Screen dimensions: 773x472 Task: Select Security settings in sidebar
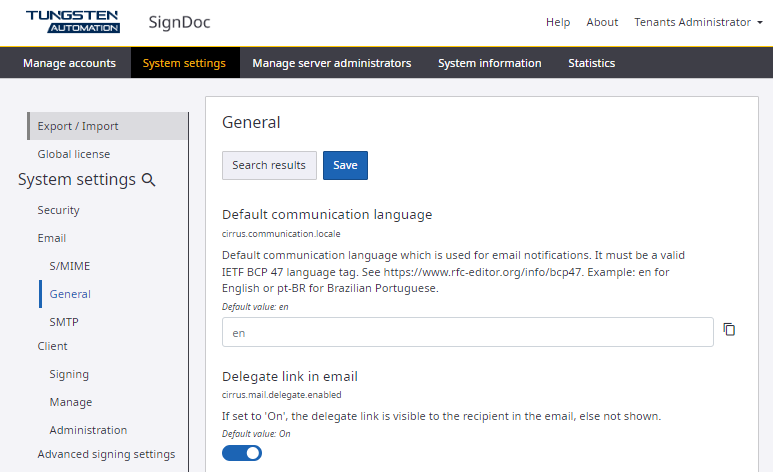click(x=59, y=210)
